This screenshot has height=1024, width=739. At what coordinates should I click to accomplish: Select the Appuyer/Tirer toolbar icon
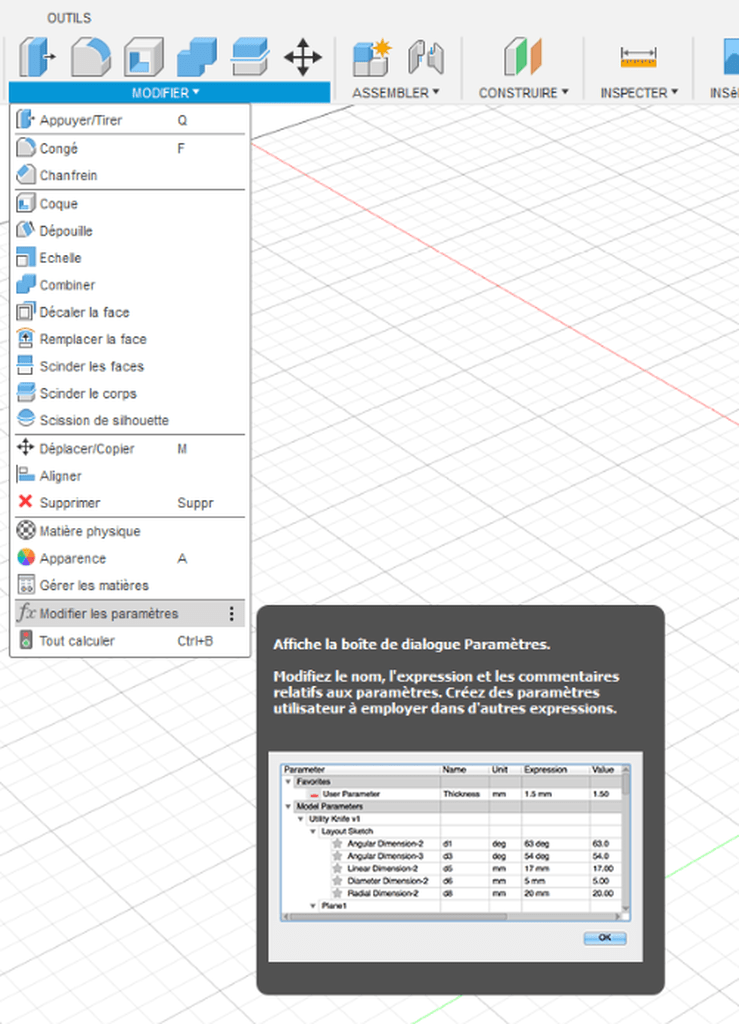pos(37,57)
